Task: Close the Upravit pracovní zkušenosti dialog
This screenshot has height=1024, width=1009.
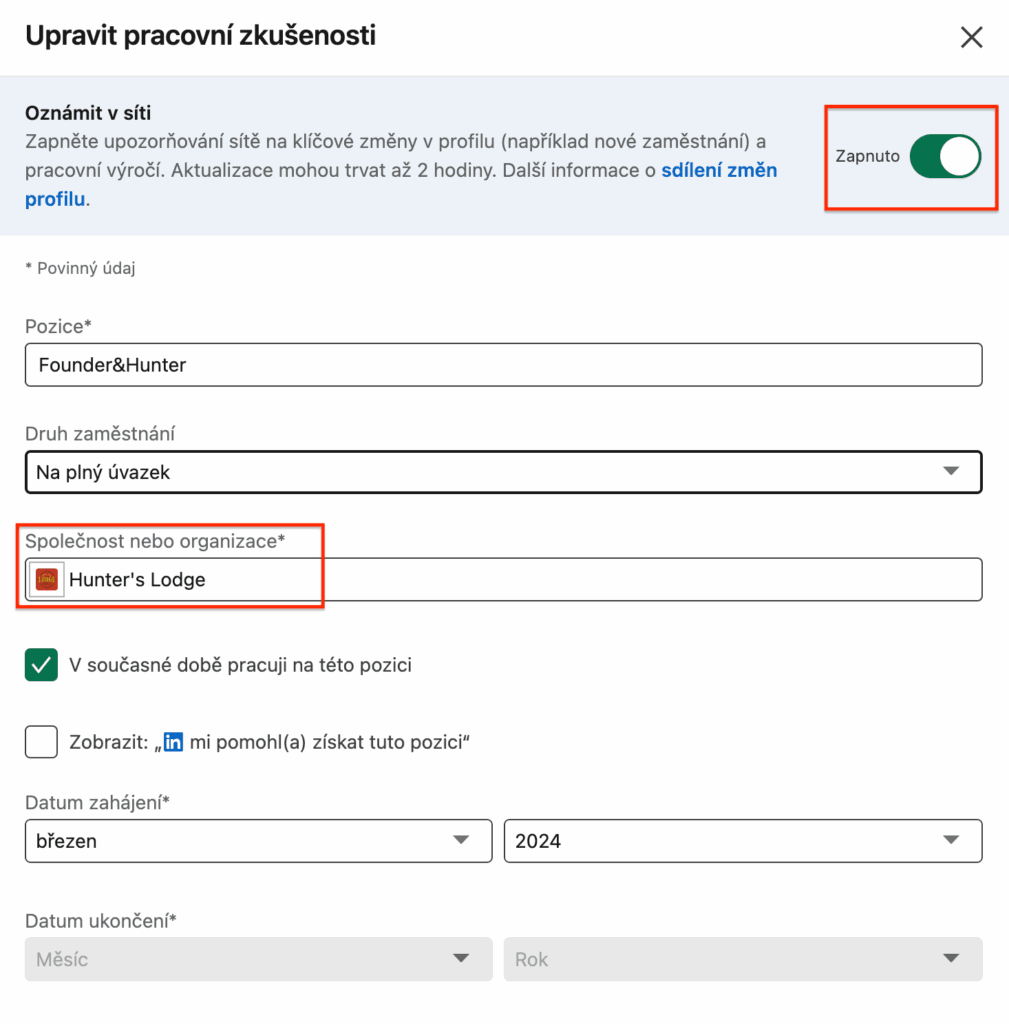Action: (971, 37)
